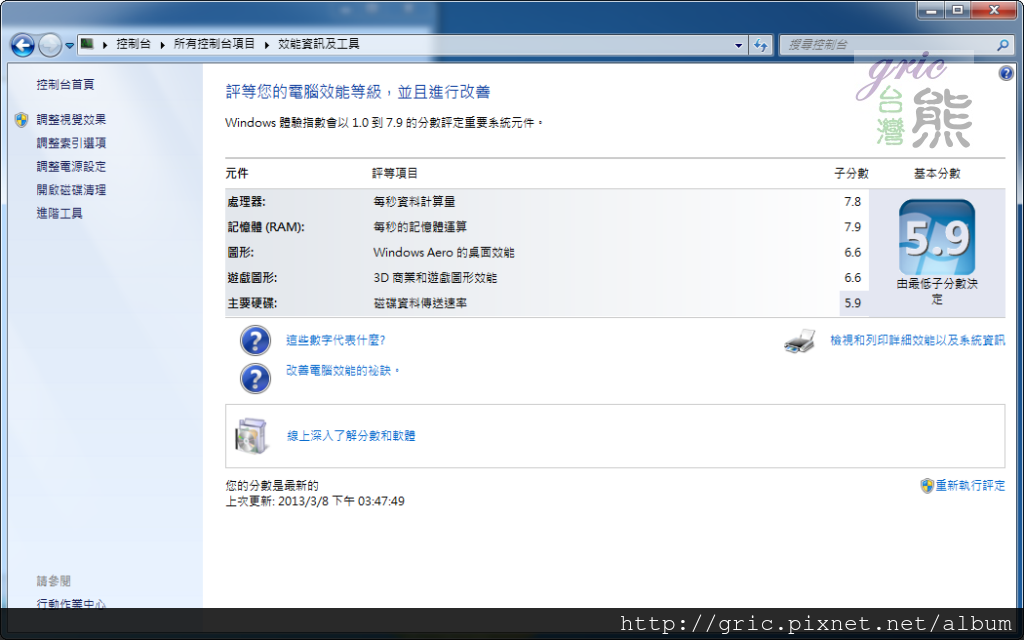The height and width of the screenshot is (640, 1024).
Task: Expand arrow after 所有控制台項目 breadcrumb
Action: 266,44
